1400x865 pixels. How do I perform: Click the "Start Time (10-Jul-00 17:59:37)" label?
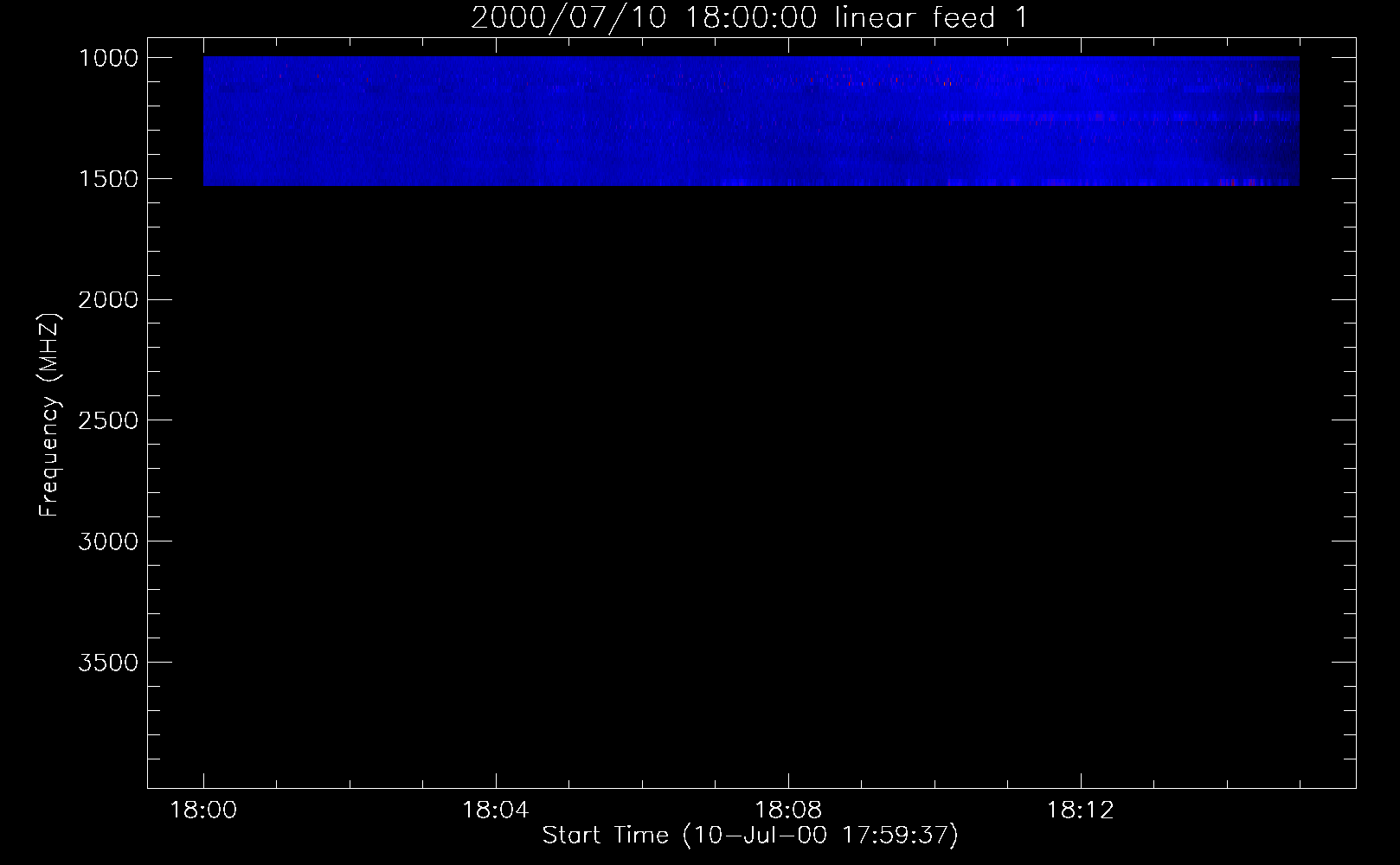tap(750, 835)
